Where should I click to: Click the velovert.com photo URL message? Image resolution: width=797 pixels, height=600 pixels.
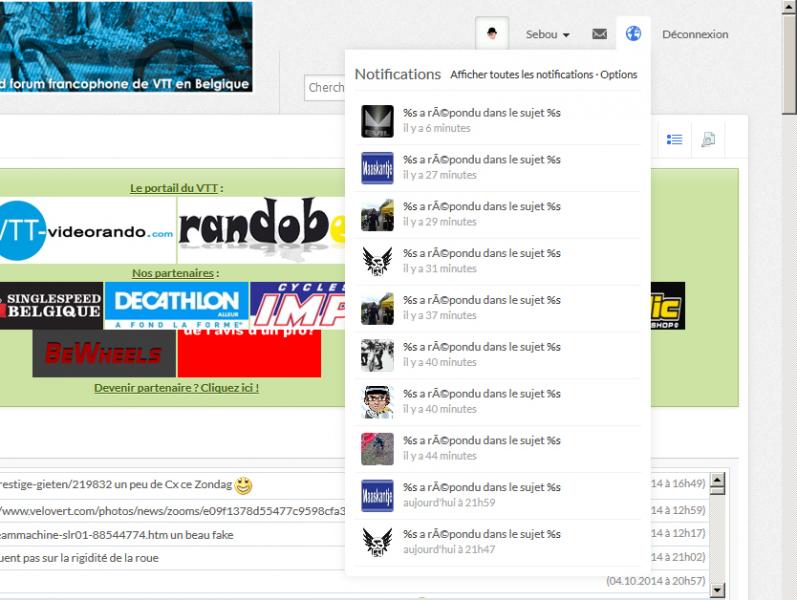[x=173, y=511]
